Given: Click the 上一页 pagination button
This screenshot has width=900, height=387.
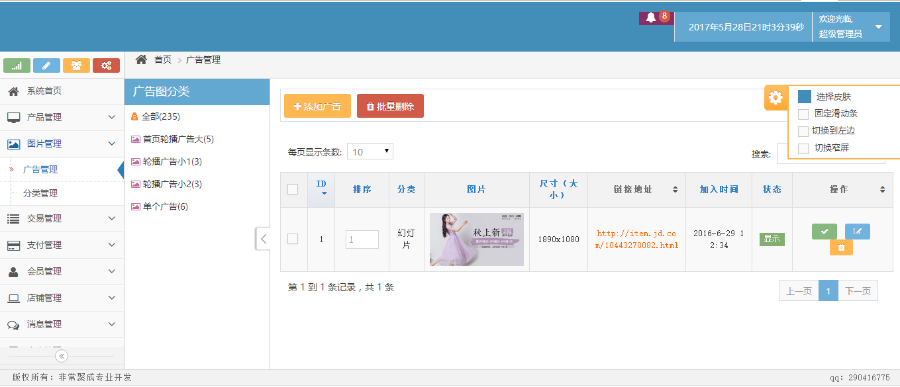Looking at the screenshot, I should point(799,291).
